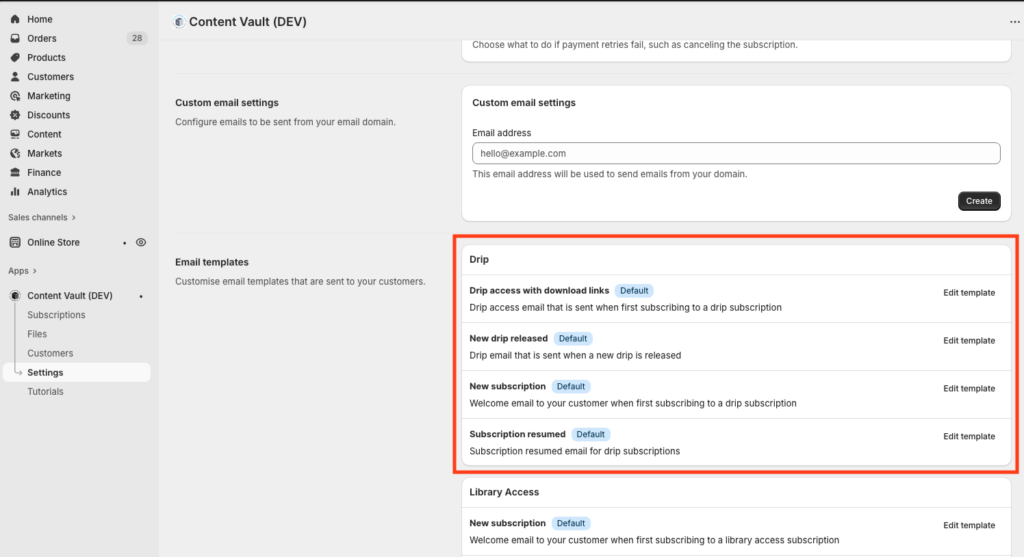Image resolution: width=1024 pixels, height=557 pixels.
Task: Open the Files app page
Action: point(37,334)
